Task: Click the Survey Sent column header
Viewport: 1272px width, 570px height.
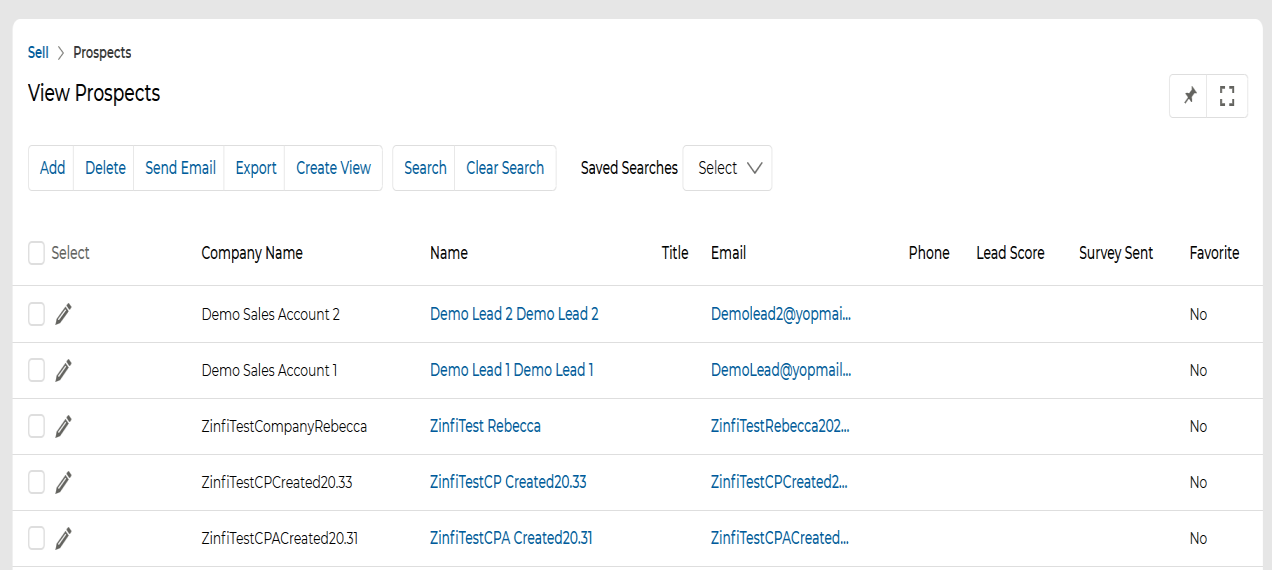Action: [x=1116, y=253]
